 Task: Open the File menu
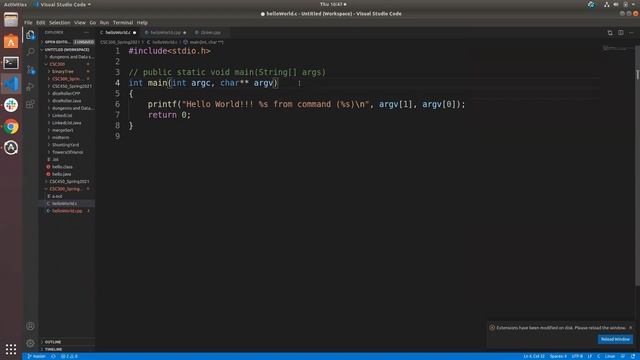click(x=28, y=23)
